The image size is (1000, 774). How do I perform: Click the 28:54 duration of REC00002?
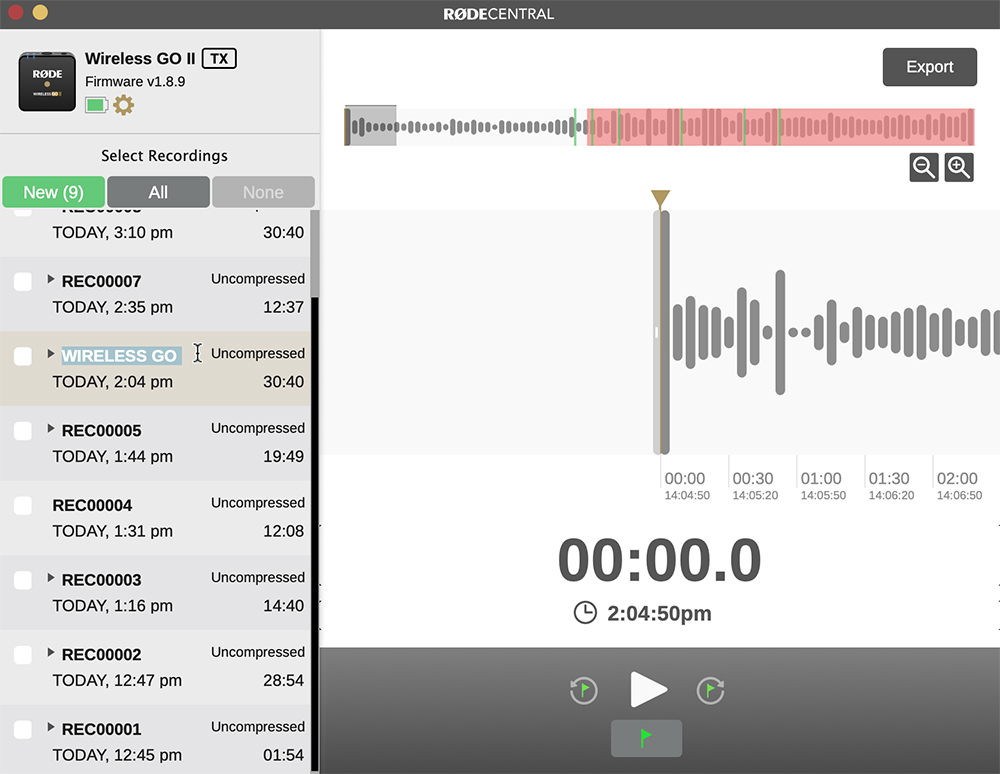coord(283,680)
